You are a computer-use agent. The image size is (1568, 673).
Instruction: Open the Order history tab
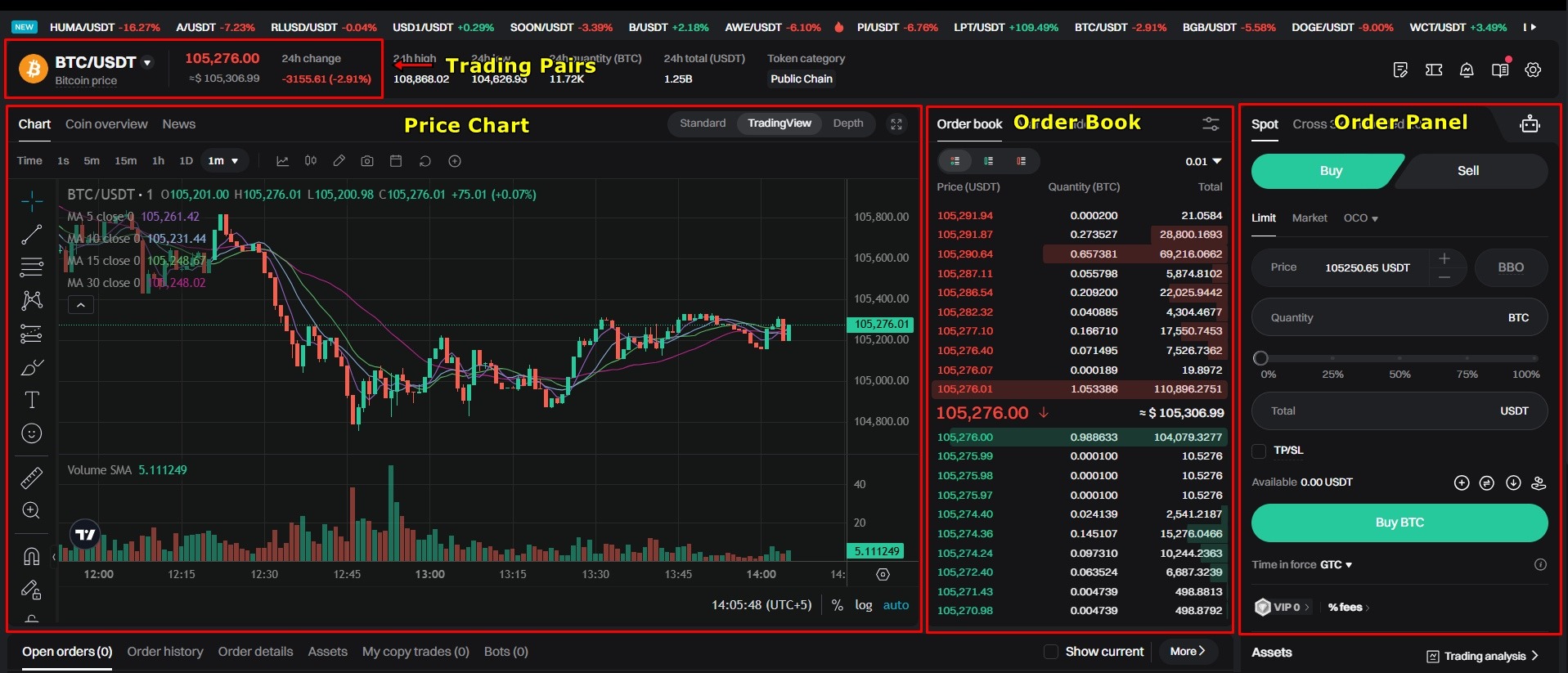pyautogui.click(x=164, y=652)
